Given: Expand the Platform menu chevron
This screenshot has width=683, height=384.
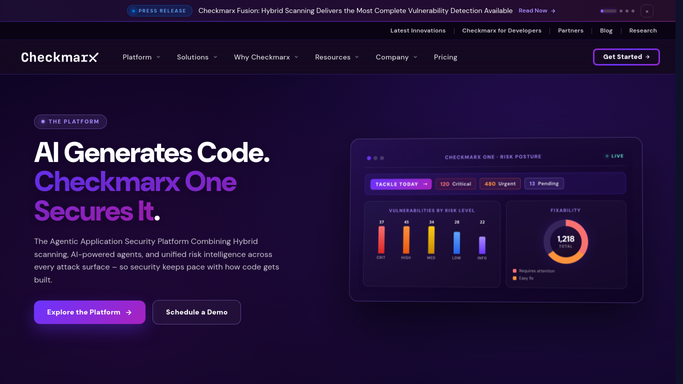Looking at the screenshot, I should coord(159,57).
